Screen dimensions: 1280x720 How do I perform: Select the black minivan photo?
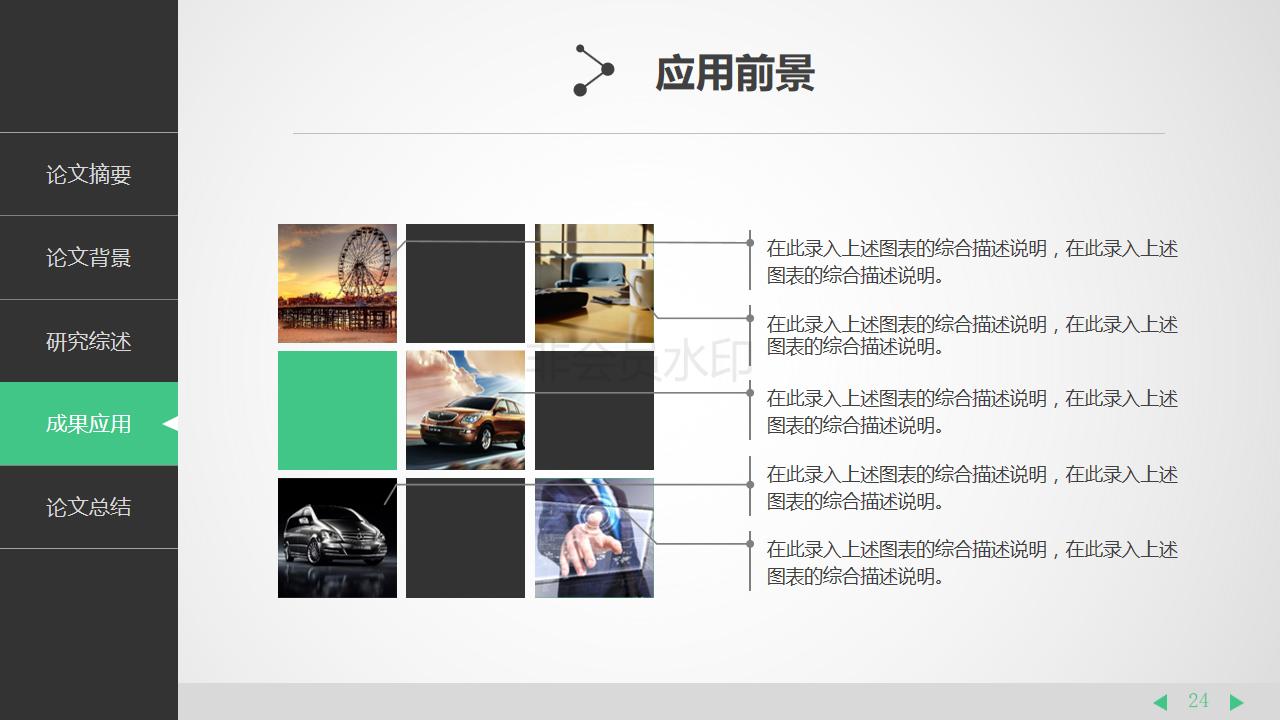(337, 537)
